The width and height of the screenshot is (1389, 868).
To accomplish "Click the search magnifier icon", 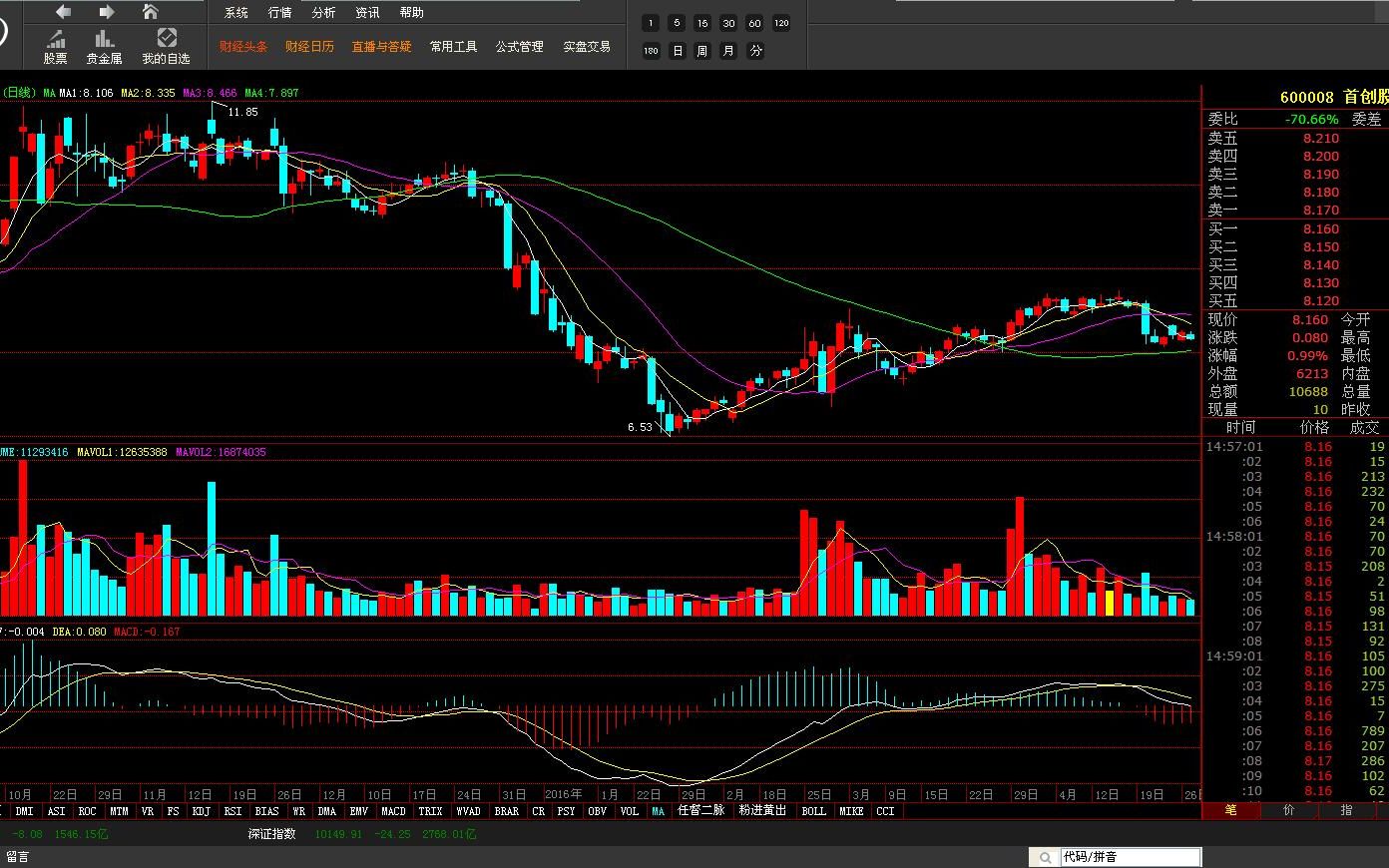I will click(1044, 857).
